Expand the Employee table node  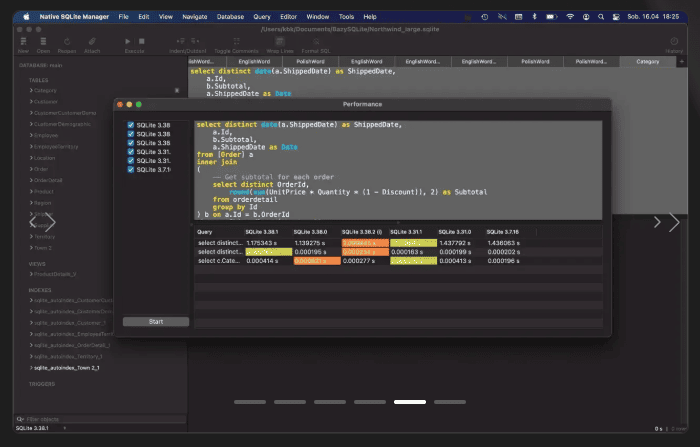coord(31,135)
